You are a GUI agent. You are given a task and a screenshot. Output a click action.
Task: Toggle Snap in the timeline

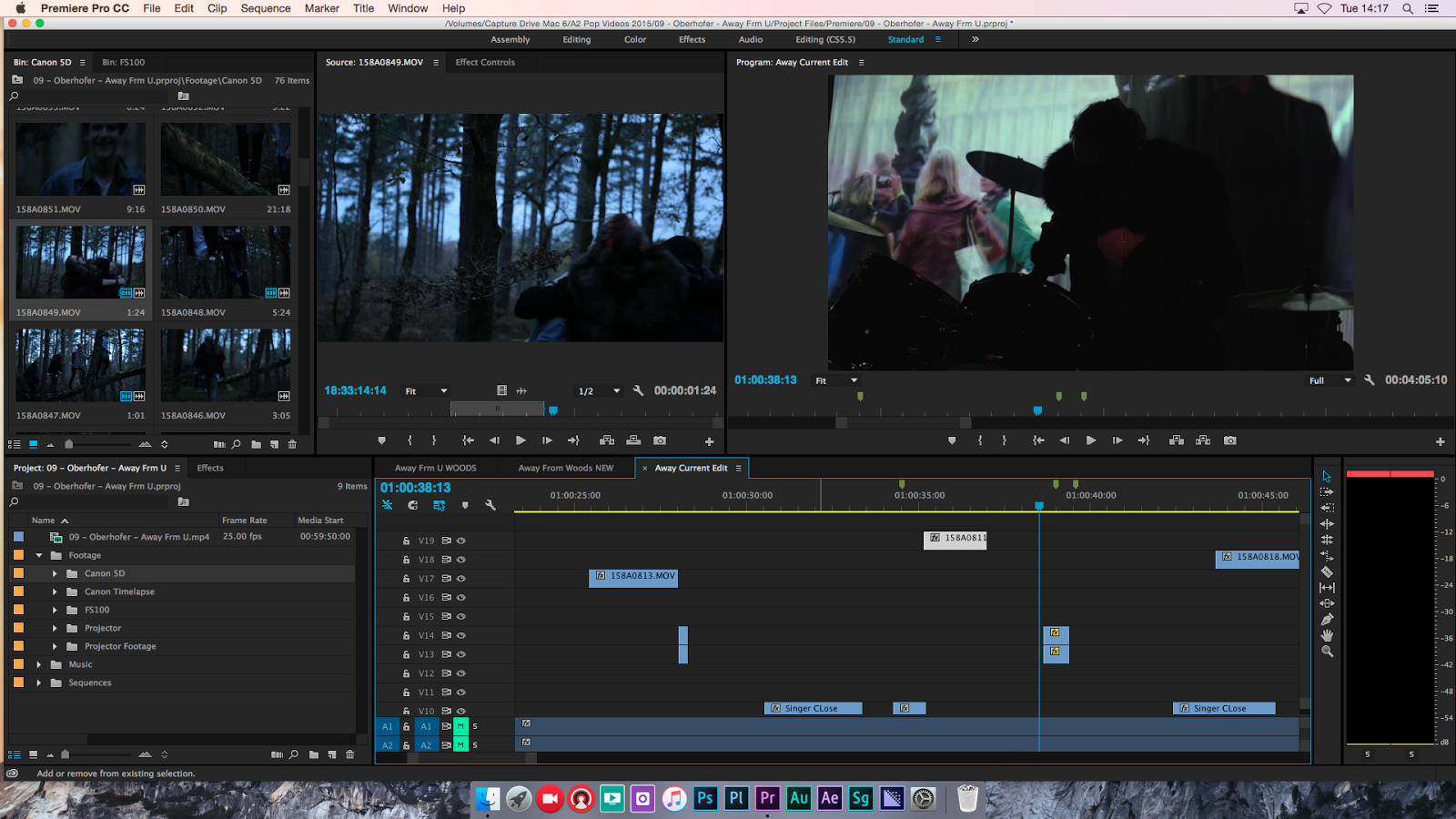coord(413,505)
